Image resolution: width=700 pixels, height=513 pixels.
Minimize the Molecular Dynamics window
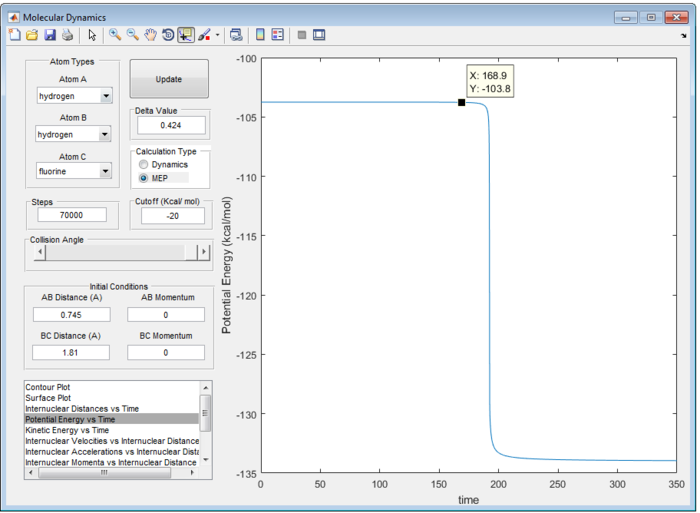(625, 17)
